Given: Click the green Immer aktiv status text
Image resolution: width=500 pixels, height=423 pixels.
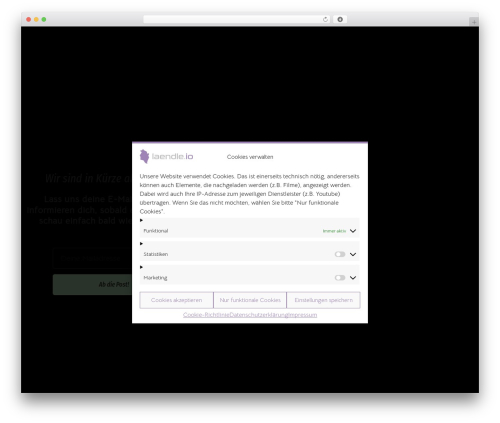Looking at the screenshot, I should point(334,231).
